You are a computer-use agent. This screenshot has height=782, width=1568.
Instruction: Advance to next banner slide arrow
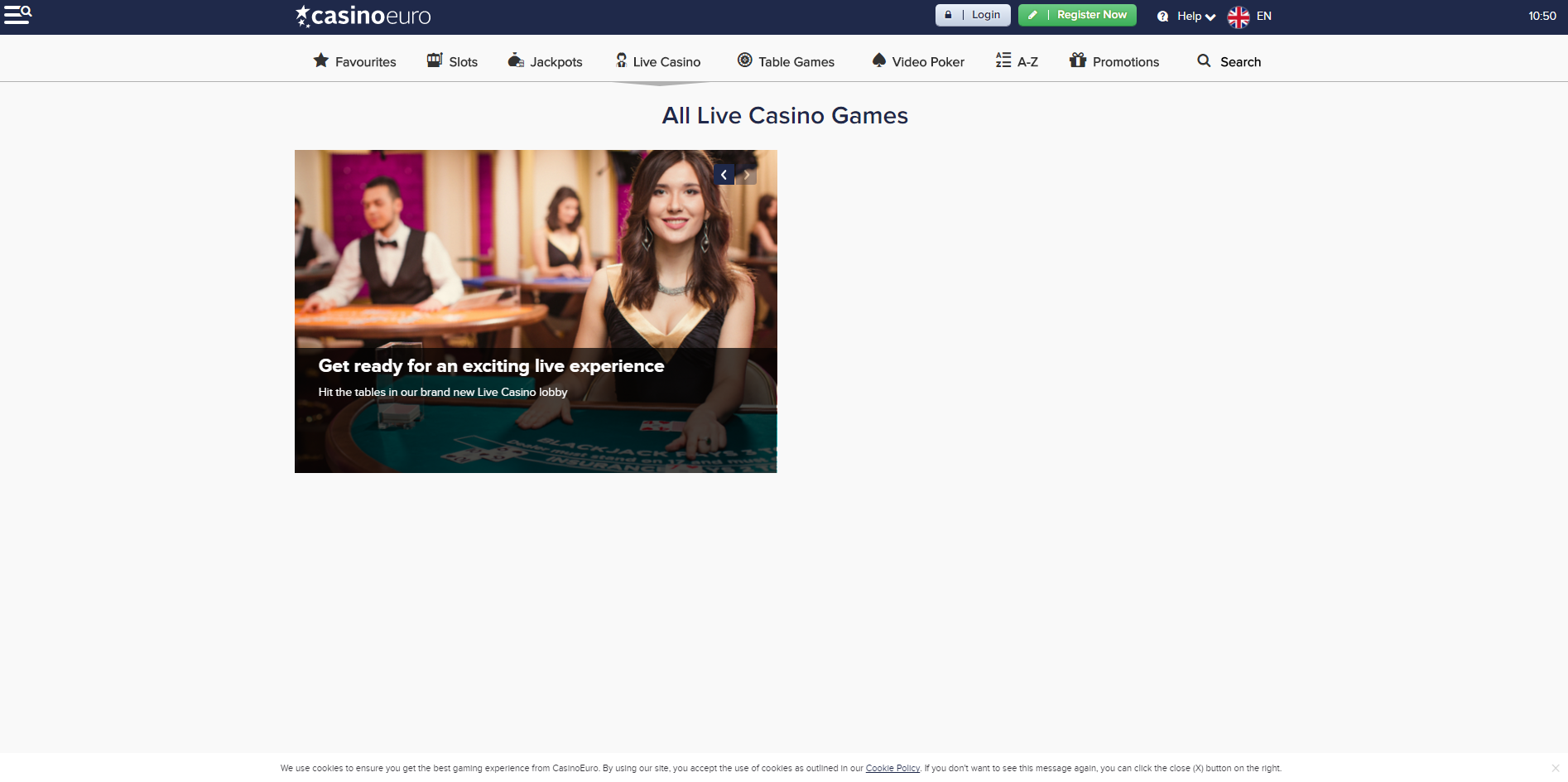[747, 175]
